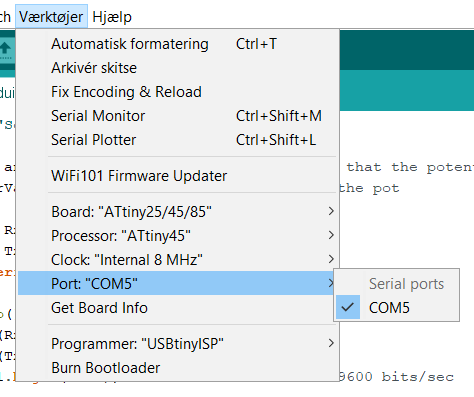
Task: Expand the Board ATtiny25/45/85 submenu arrow
Action: 331,211
